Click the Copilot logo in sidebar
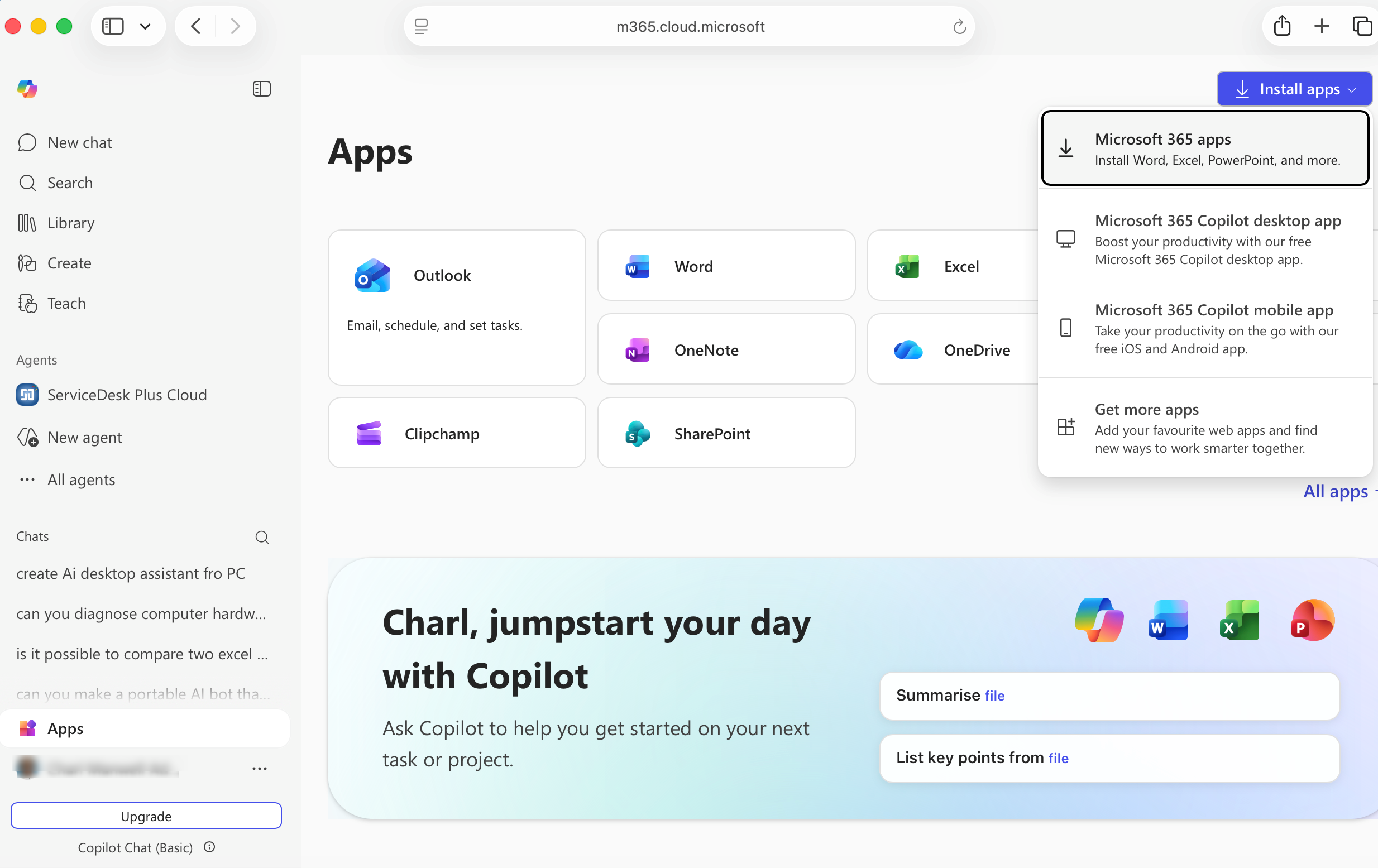 click(x=27, y=89)
